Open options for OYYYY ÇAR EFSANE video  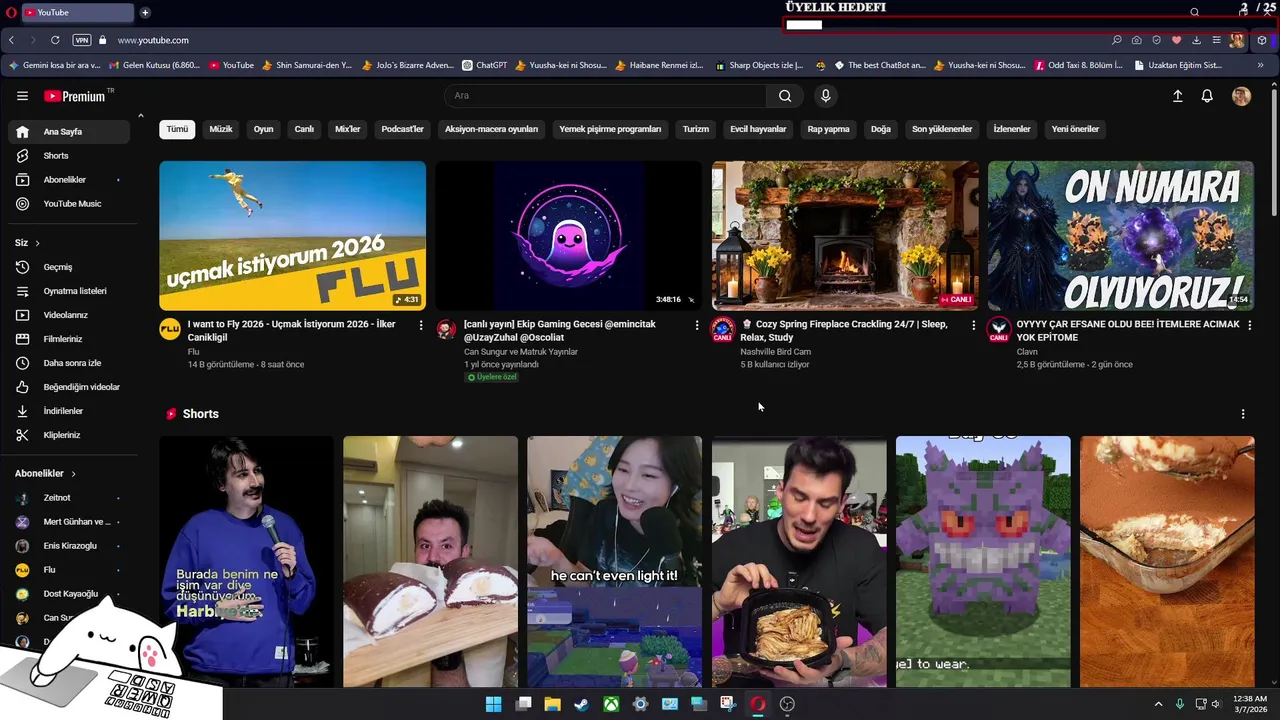[1249, 325]
